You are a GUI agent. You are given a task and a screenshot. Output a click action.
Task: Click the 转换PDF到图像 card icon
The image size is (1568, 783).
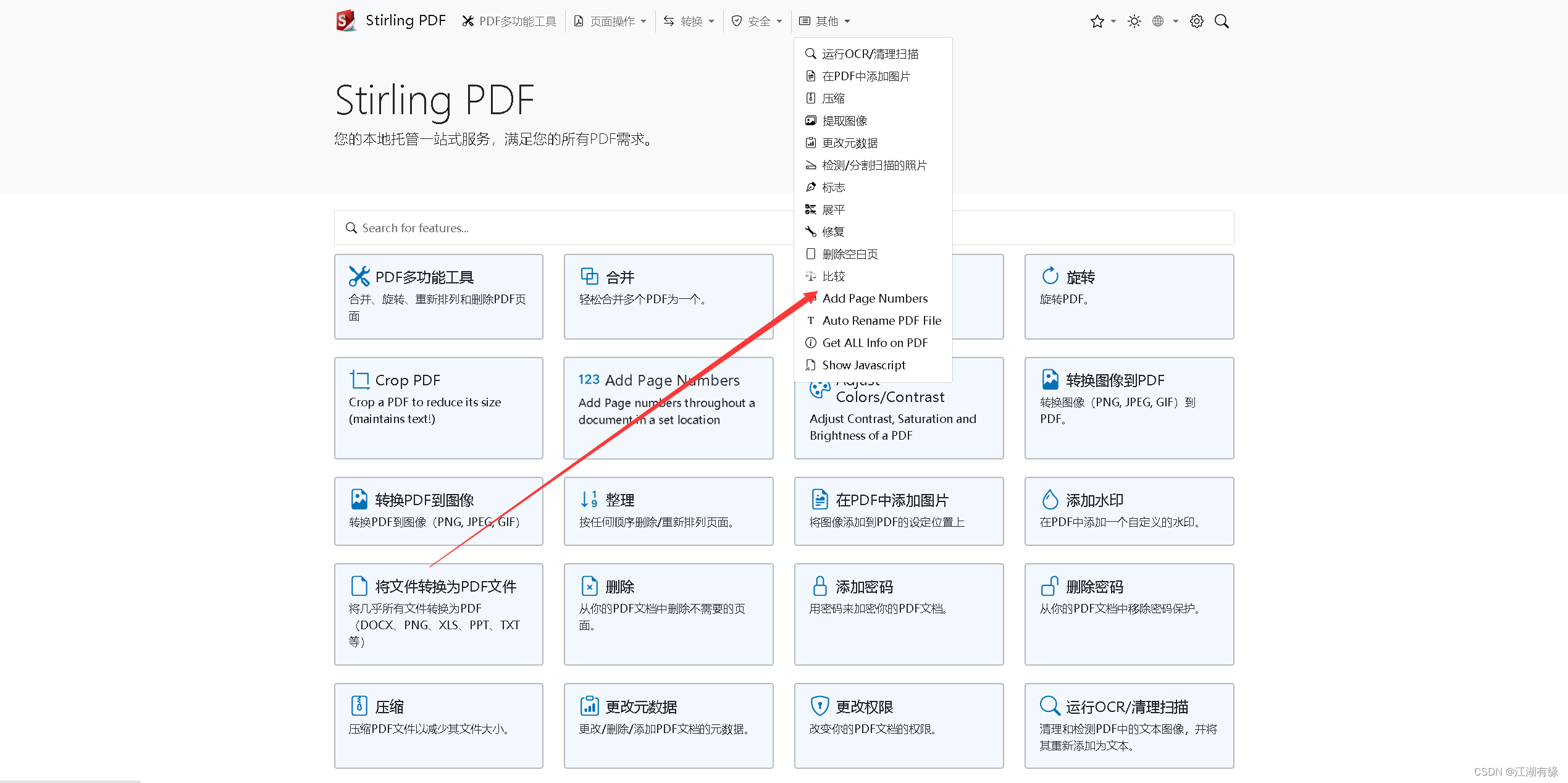pyautogui.click(x=359, y=499)
